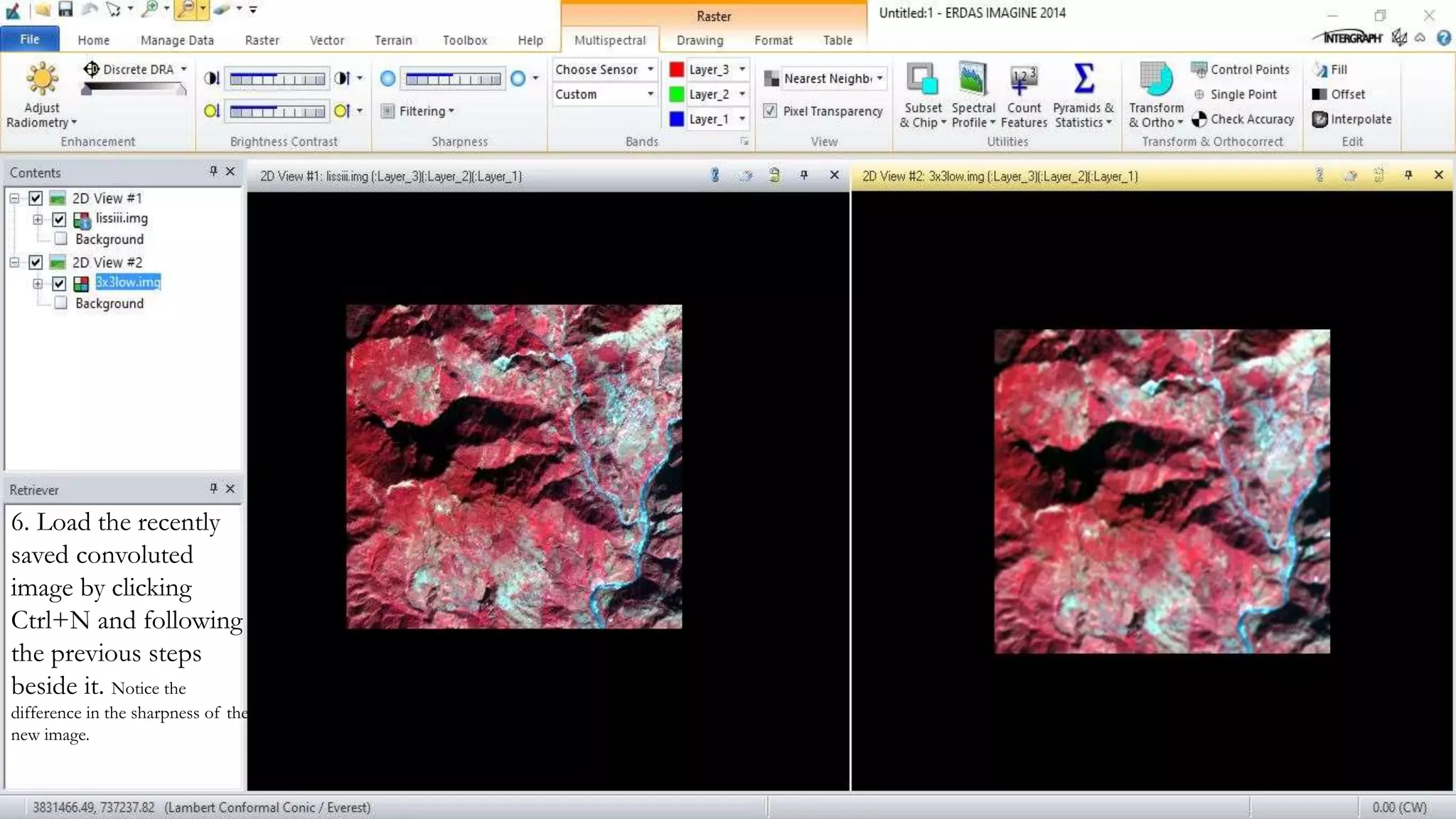Switch to the Terrain ribbon tab
This screenshot has width=1456, height=819.
pyautogui.click(x=393, y=41)
